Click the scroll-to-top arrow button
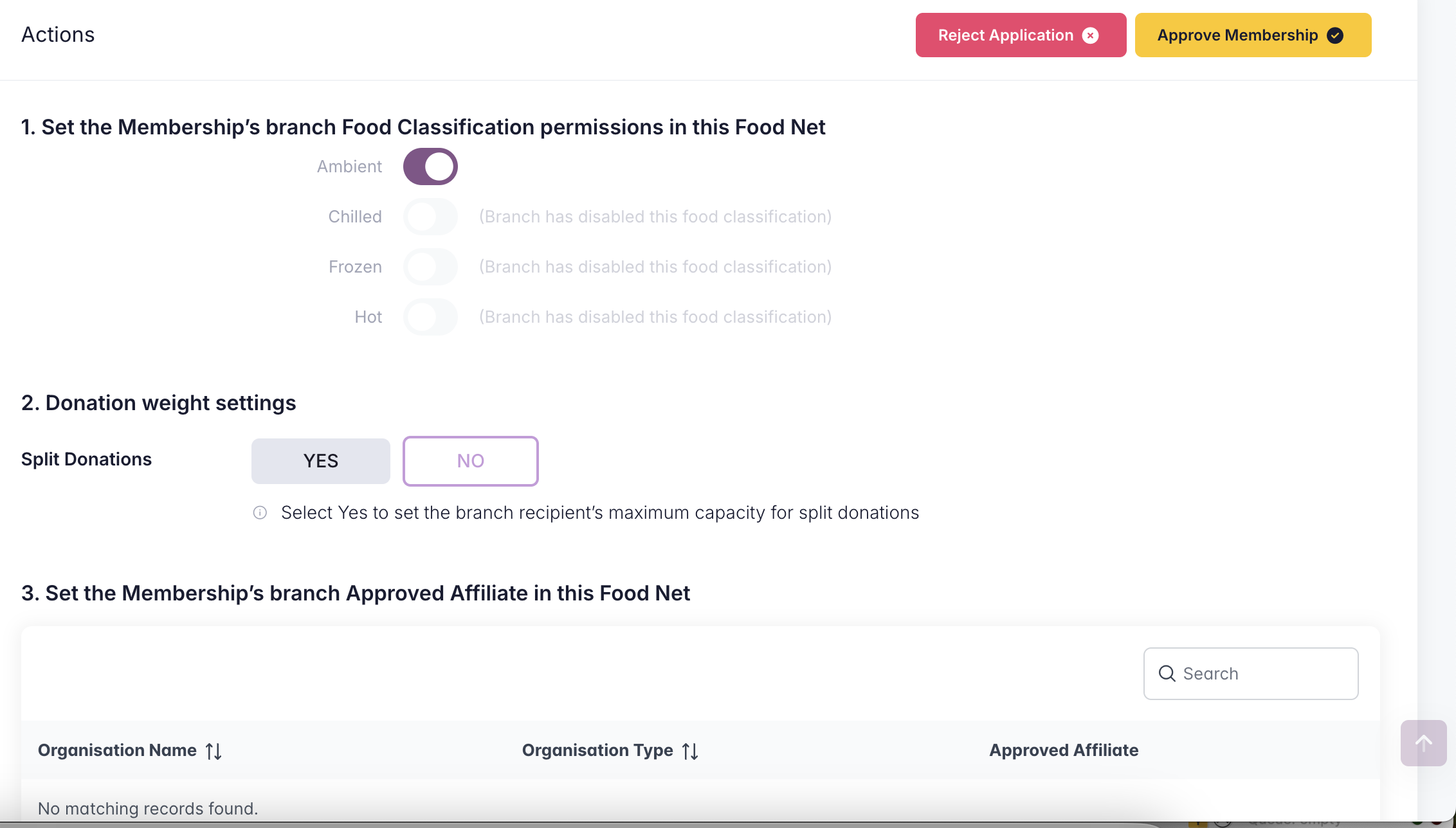1456x828 pixels. coord(1423,743)
